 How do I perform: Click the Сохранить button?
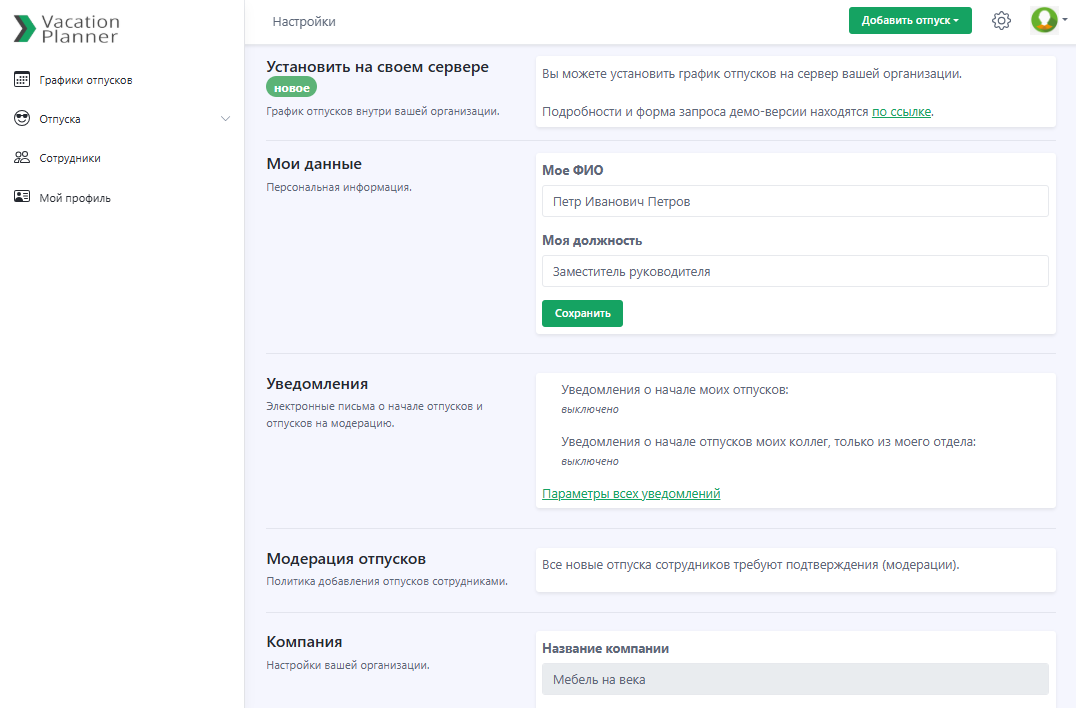(582, 313)
